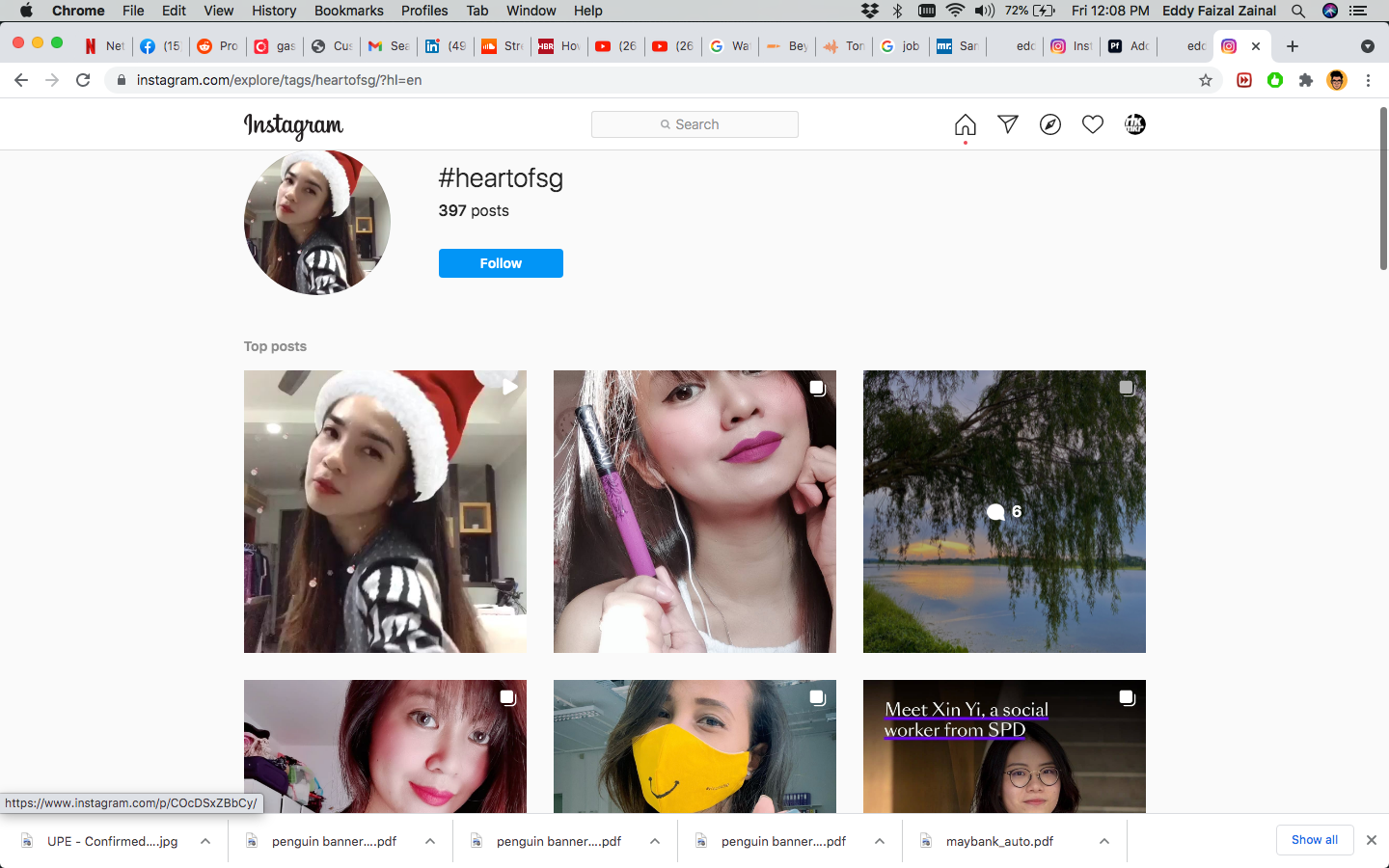Image resolution: width=1389 pixels, height=868 pixels.
Task: Open yellow face mask post
Action: (694, 746)
